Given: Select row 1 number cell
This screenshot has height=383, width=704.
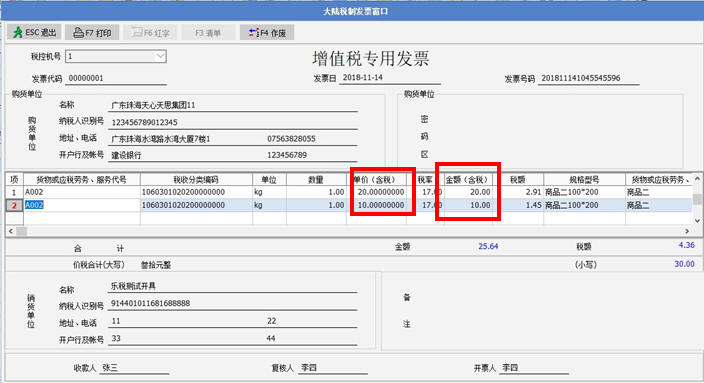Looking at the screenshot, I should click(14, 192).
